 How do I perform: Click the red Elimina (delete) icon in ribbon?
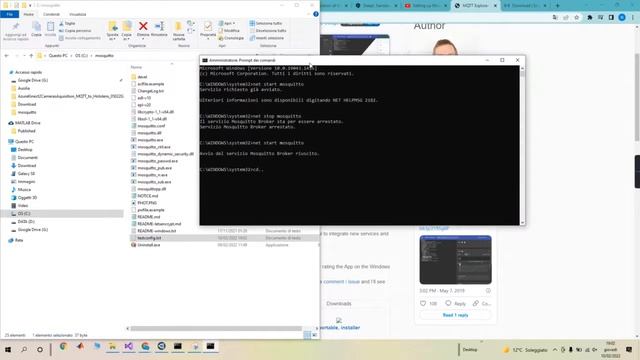[x=143, y=27]
